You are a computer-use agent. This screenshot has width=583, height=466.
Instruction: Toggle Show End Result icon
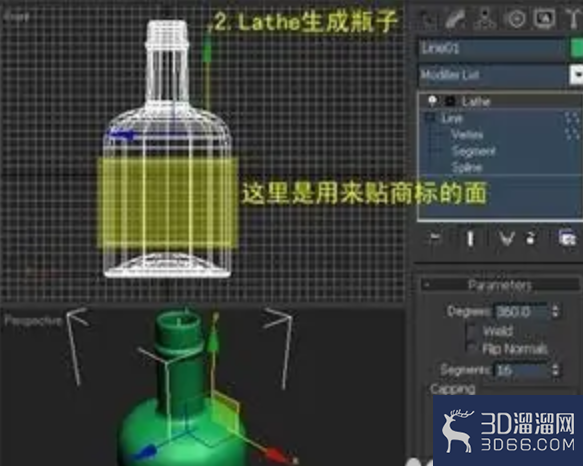470,238
